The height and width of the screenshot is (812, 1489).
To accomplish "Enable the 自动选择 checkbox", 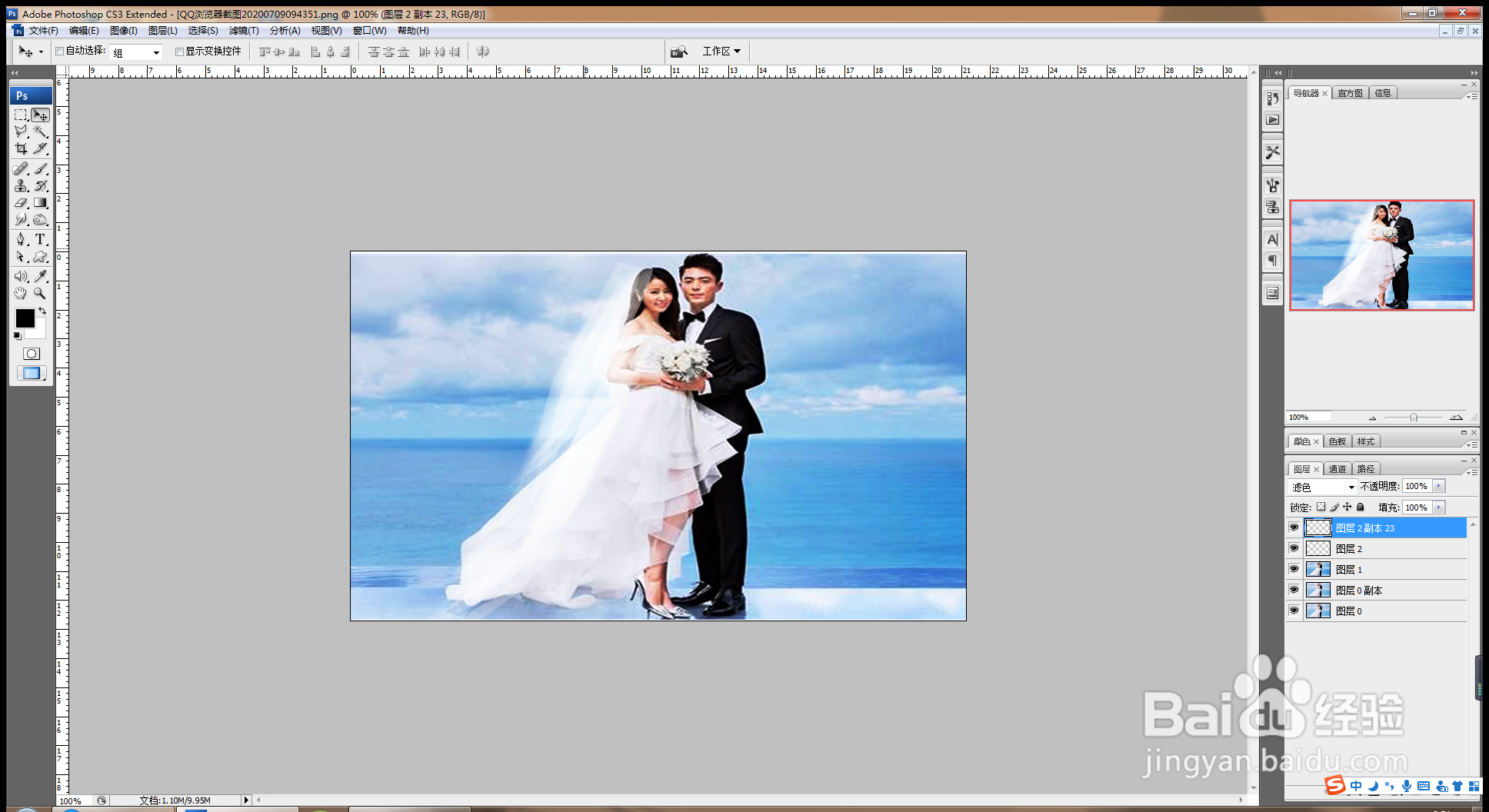I will click(59, 52).
